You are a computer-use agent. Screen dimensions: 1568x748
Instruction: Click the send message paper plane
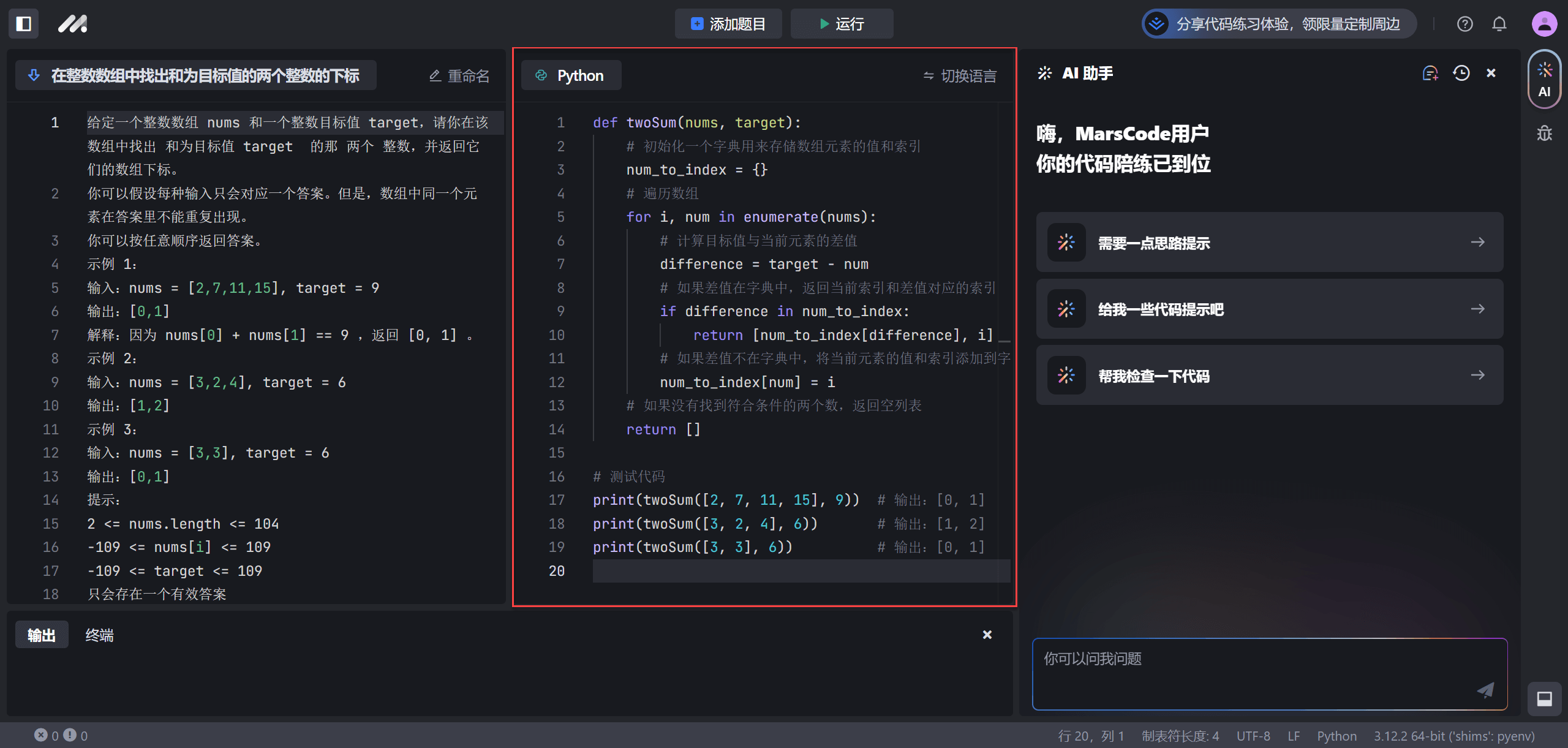1485,690
